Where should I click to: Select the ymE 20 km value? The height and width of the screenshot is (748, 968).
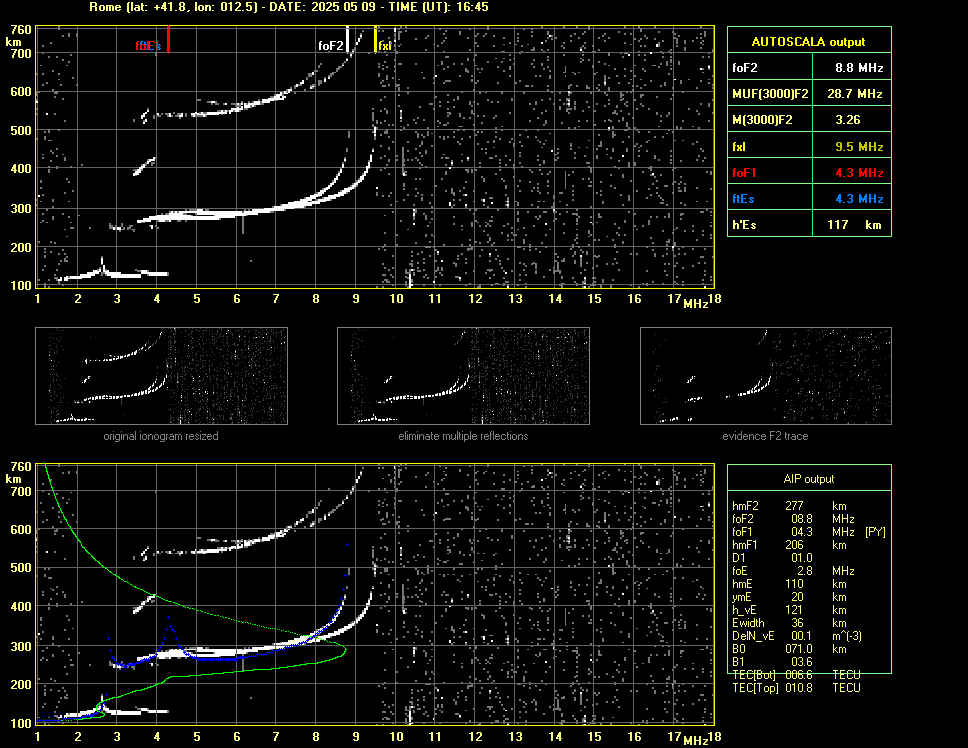798,597
